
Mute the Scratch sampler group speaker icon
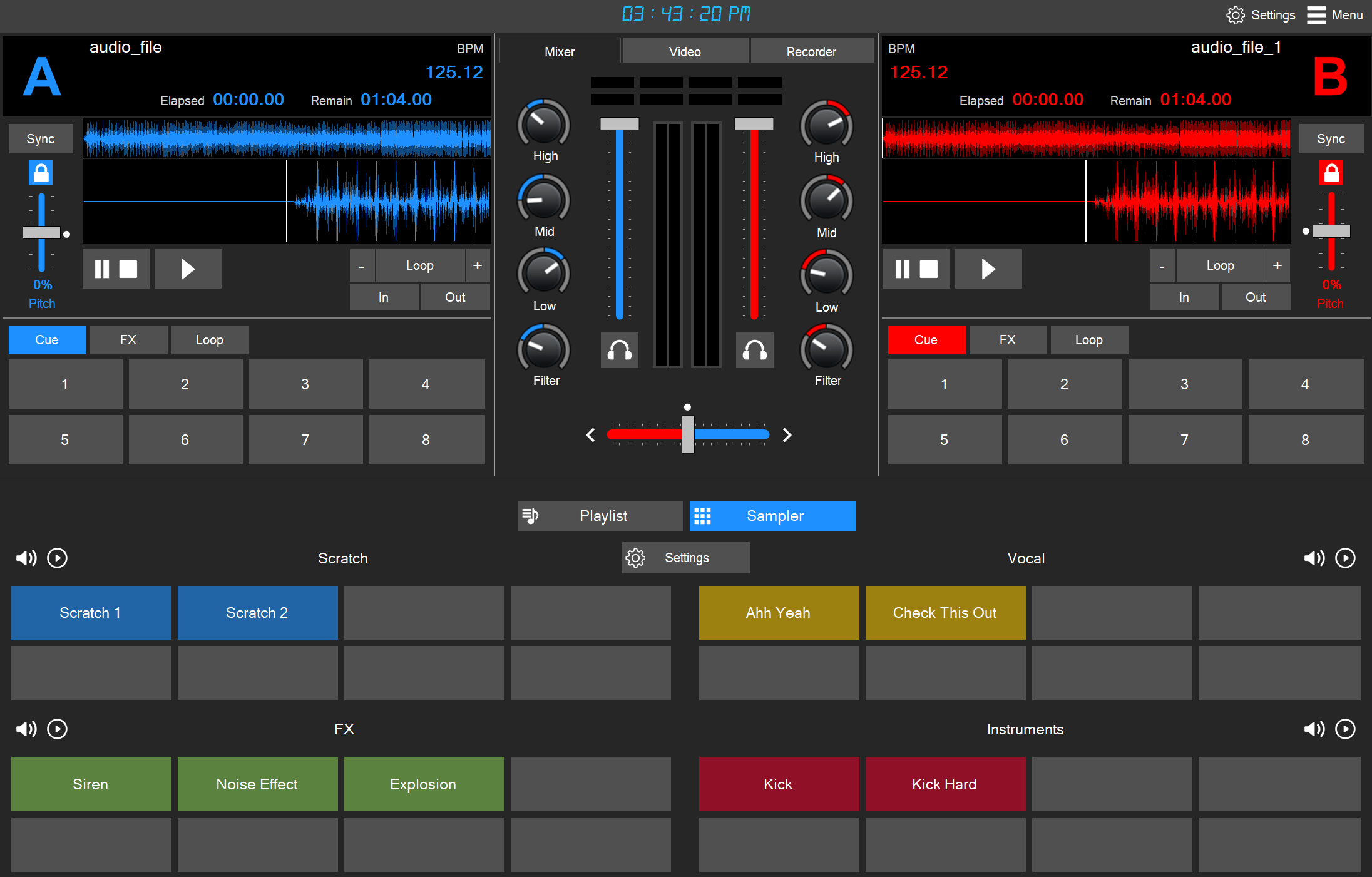point(26,558)
